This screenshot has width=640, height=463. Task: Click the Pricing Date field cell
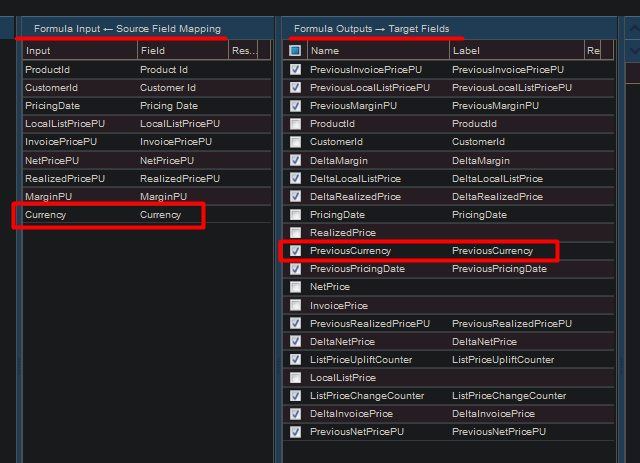click(169, 106)
